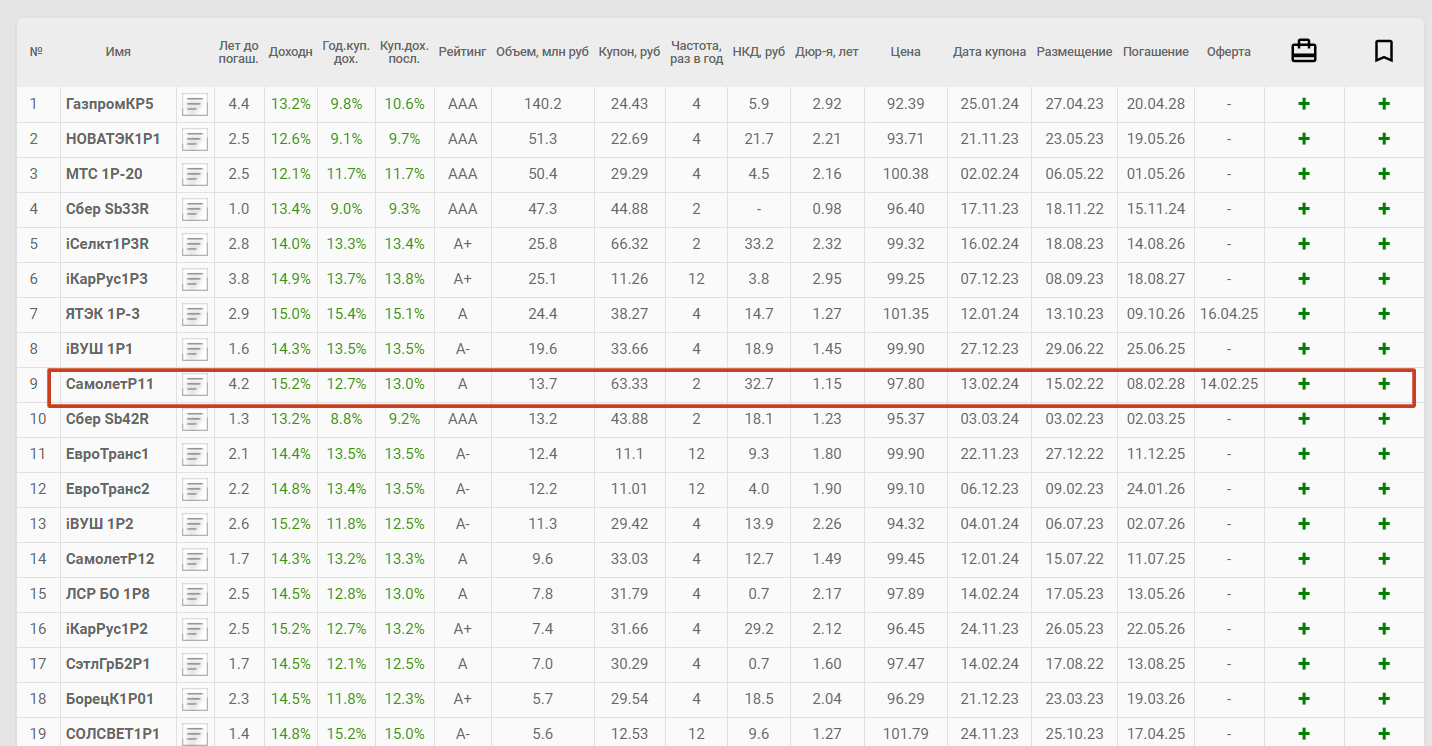The height and width of the screenshot is (746, 1432).
Task: Sort by Оферта column header
Action: [1229, 52]
